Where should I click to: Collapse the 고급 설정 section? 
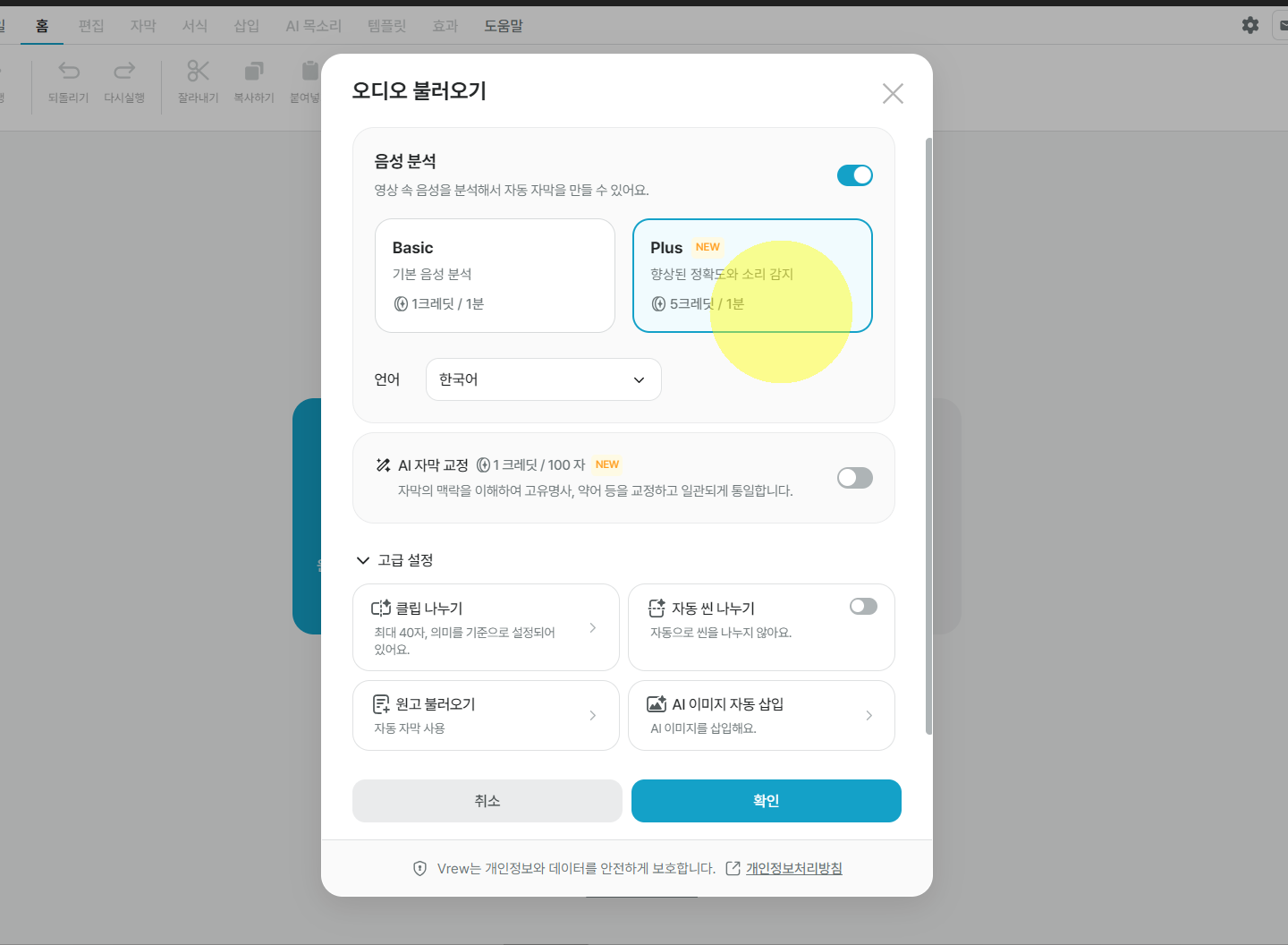pos(394,560)
